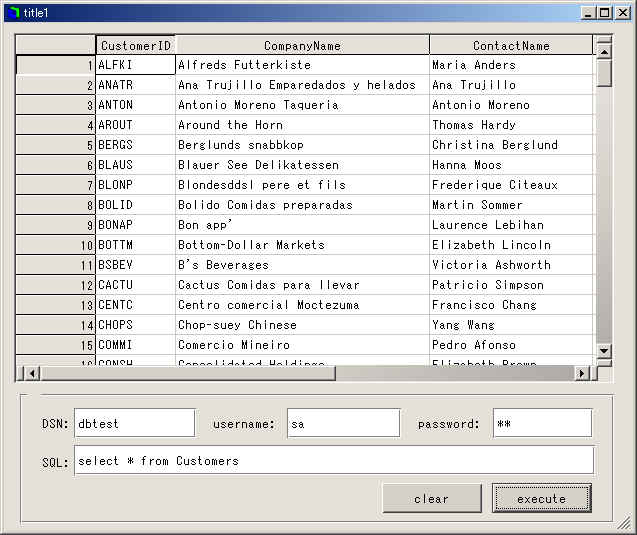Viewport: 637px width, 535px height.
Task: Click the vertical scrollbar down arrow
Action: pos(603,351)
